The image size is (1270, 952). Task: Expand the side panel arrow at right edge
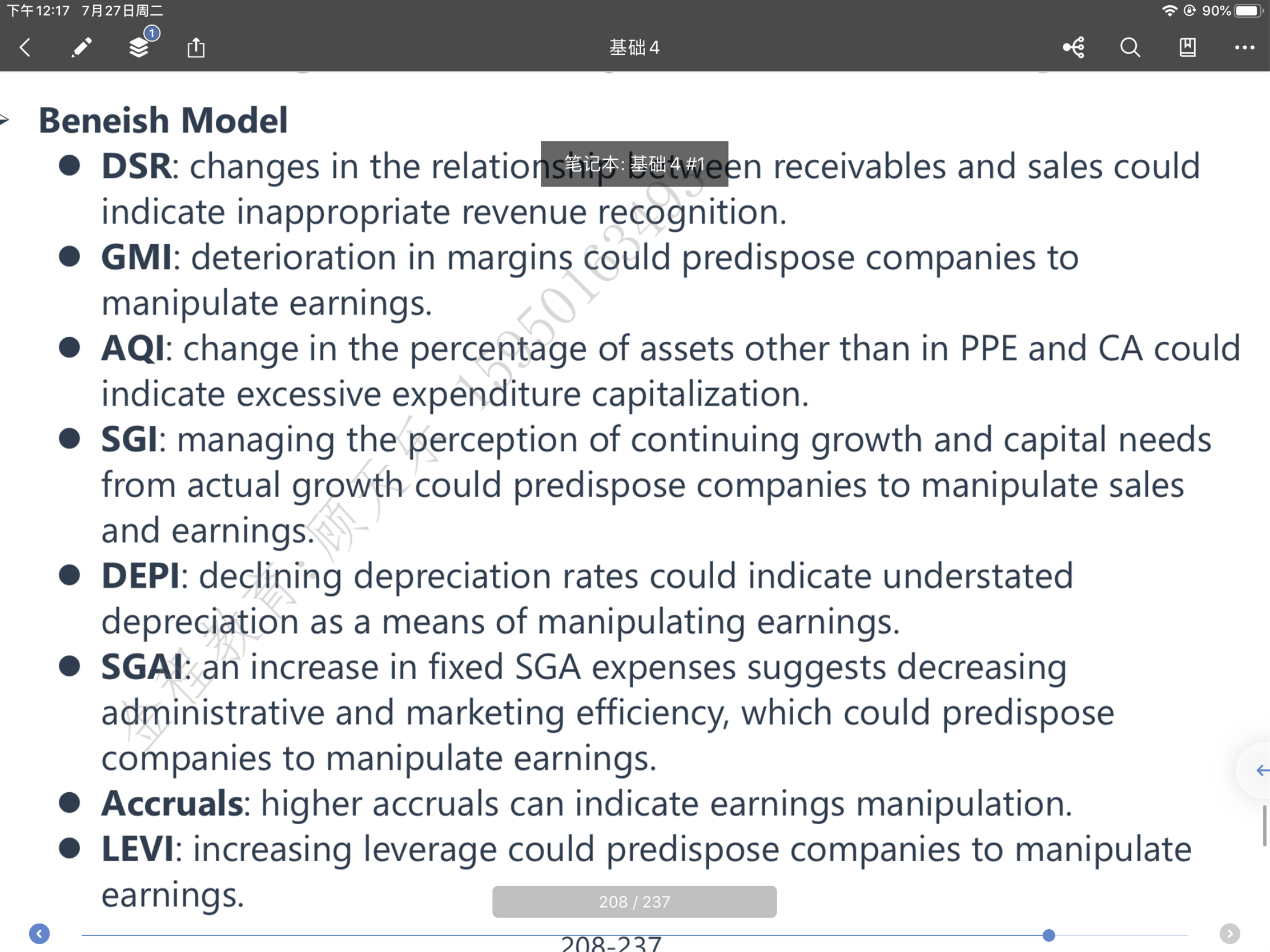click(1261, 770)
